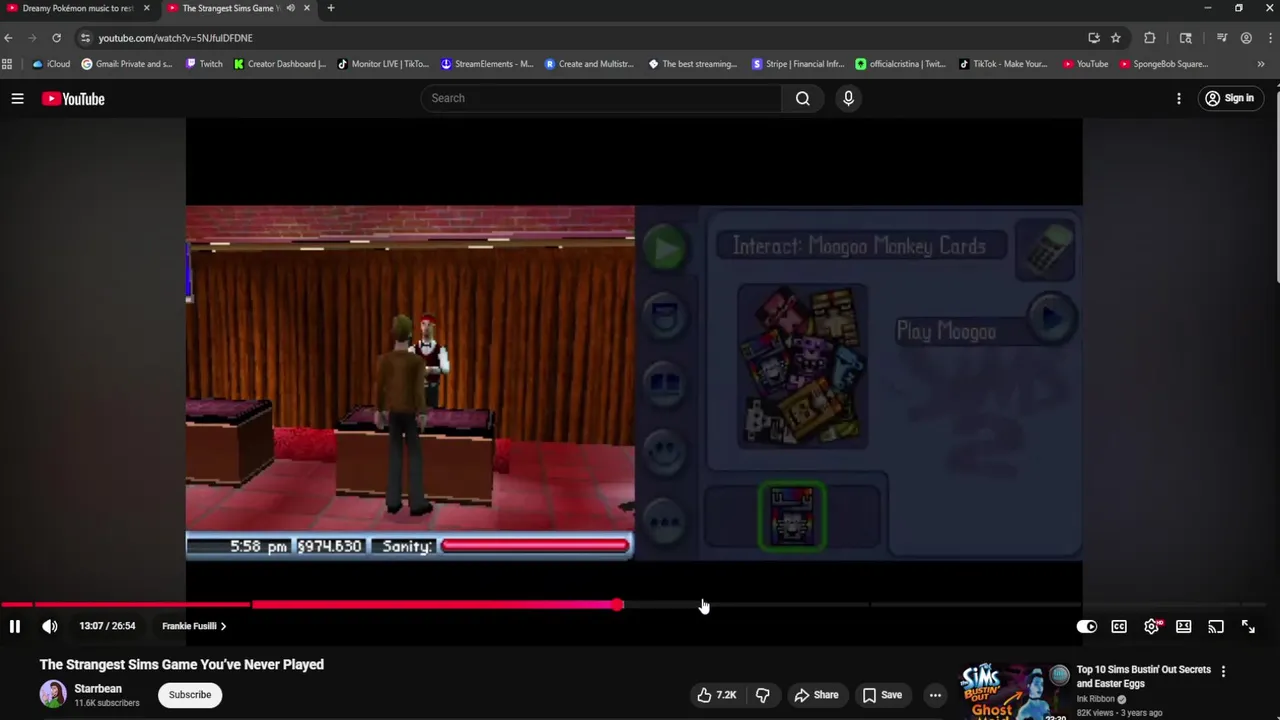Image resolution: width=1280 pixels, height=720 pixels.
Task: Open the player settings gear
Action: point(1151,627)
